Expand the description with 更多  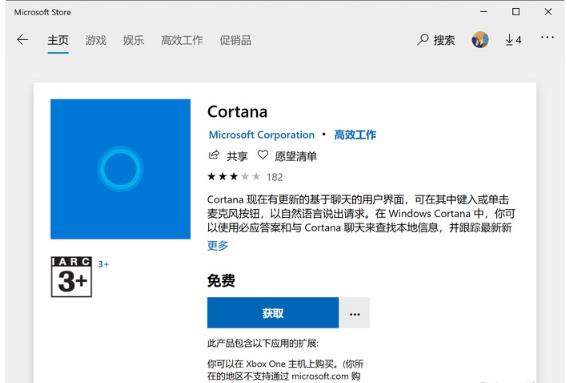(218, 246)
